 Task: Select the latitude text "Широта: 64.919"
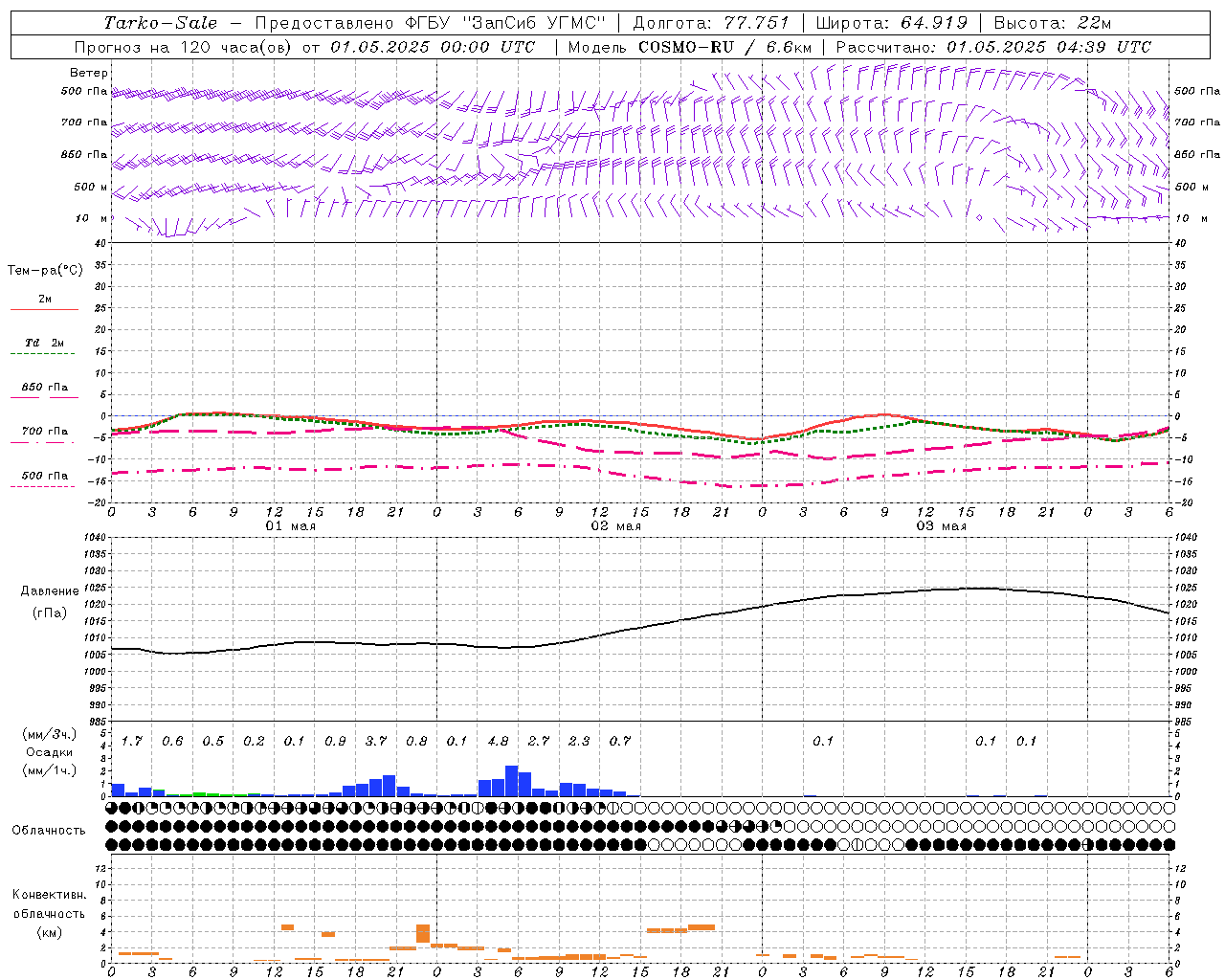892,23
